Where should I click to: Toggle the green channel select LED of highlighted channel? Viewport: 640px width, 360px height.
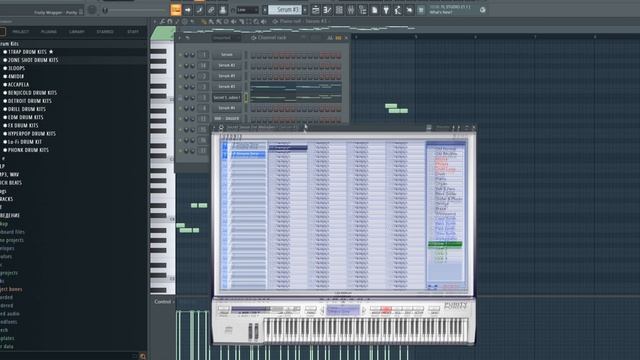pos(246,98)
